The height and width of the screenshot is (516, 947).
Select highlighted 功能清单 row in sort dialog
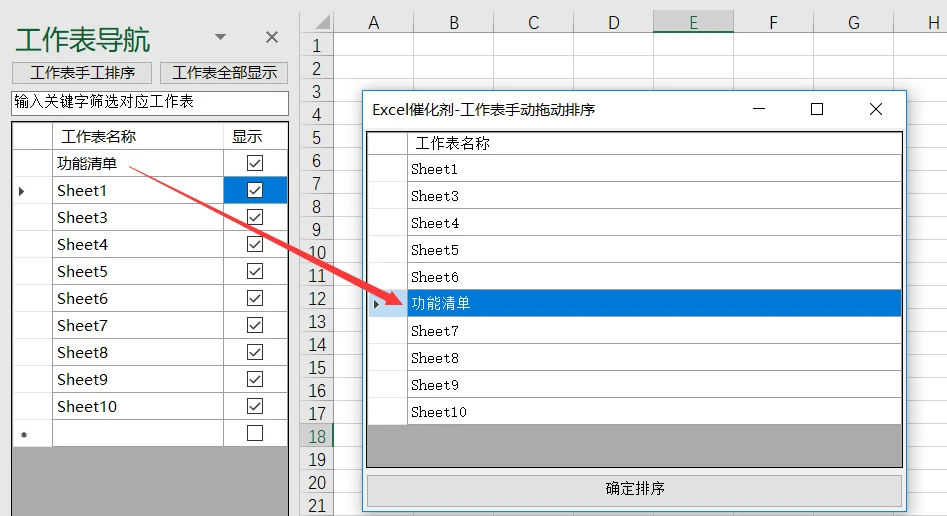coord(654,303)
